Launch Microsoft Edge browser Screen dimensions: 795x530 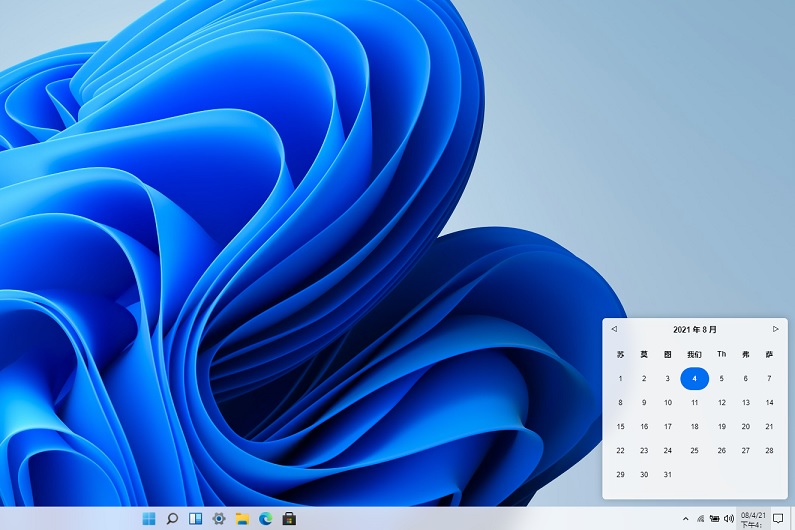(x=266, y=518)
